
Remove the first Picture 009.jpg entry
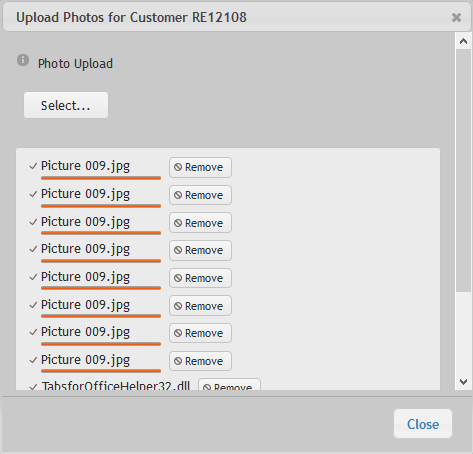[200, 167]
